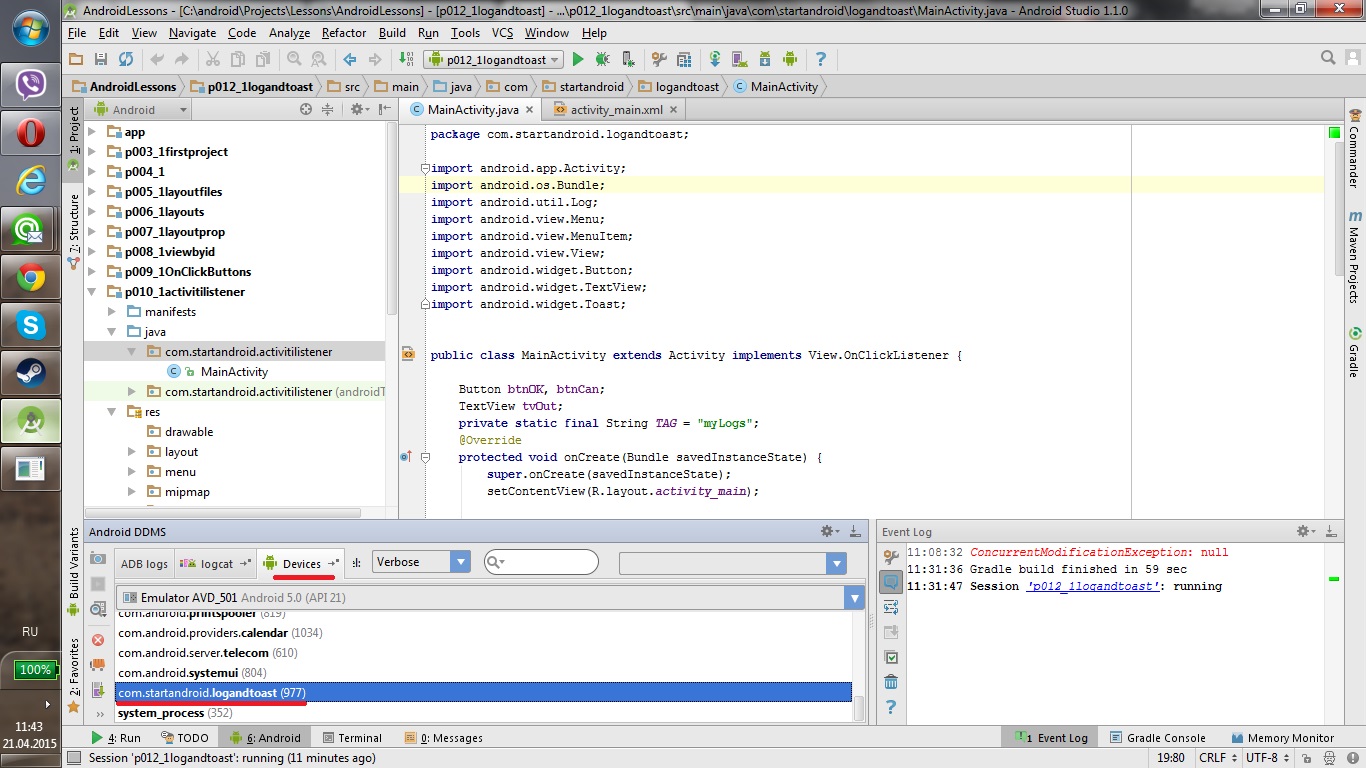This screenshot has height=768, width=1366.
Task: Toggle the Event Log balloon notifications icon
Action: click(891, 582)
